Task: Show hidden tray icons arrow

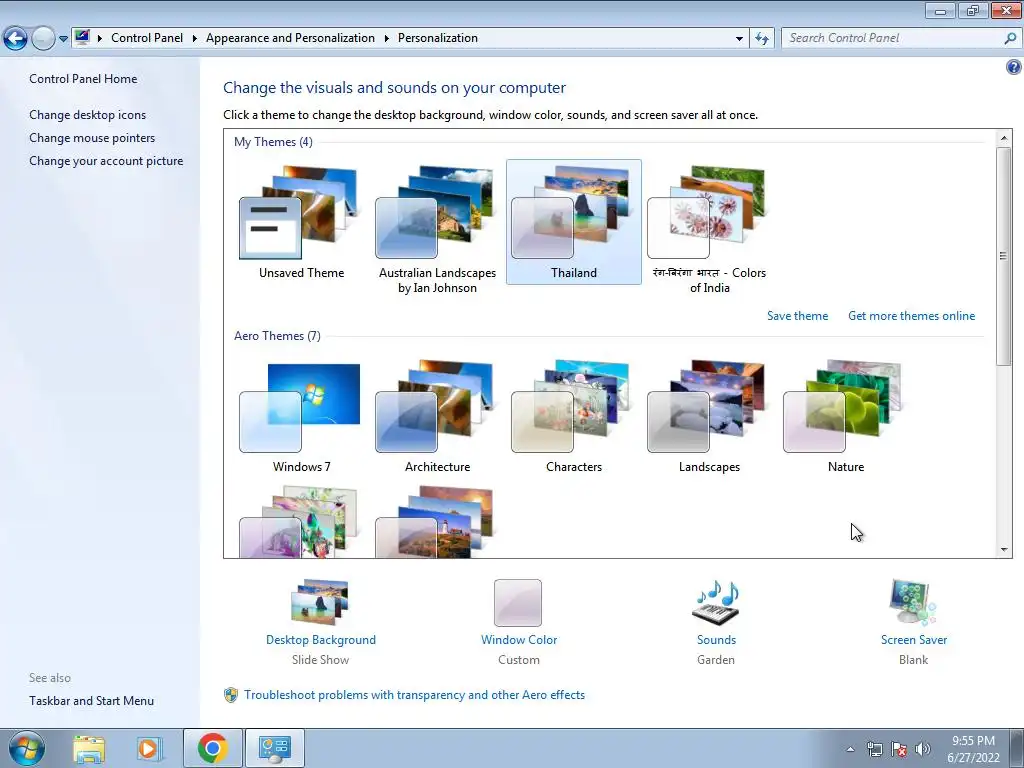Action: 850,749
